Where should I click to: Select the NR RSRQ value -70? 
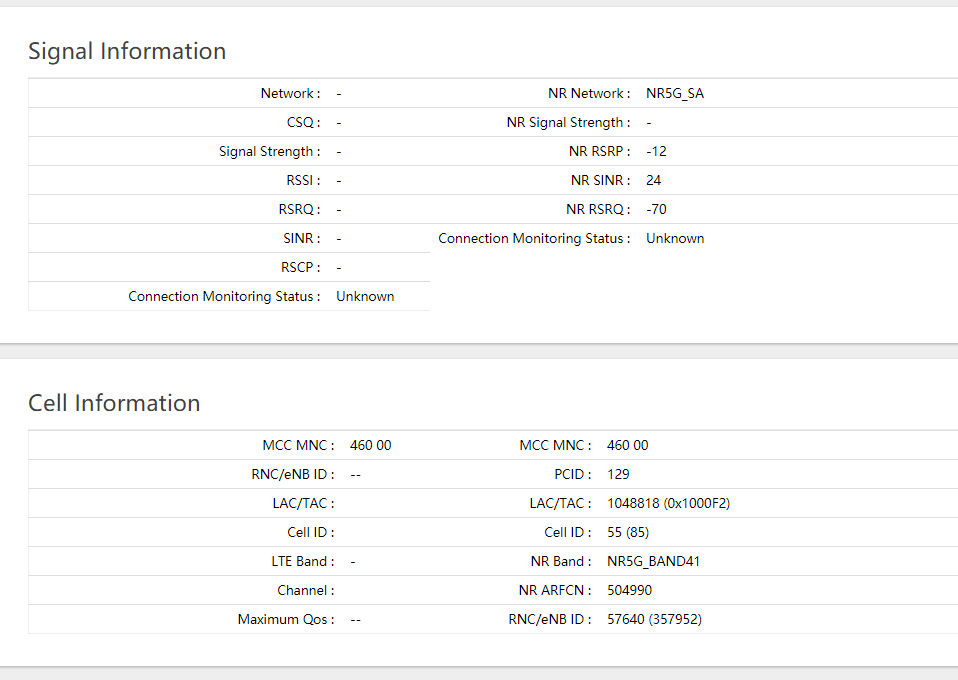tap(656, 210)
